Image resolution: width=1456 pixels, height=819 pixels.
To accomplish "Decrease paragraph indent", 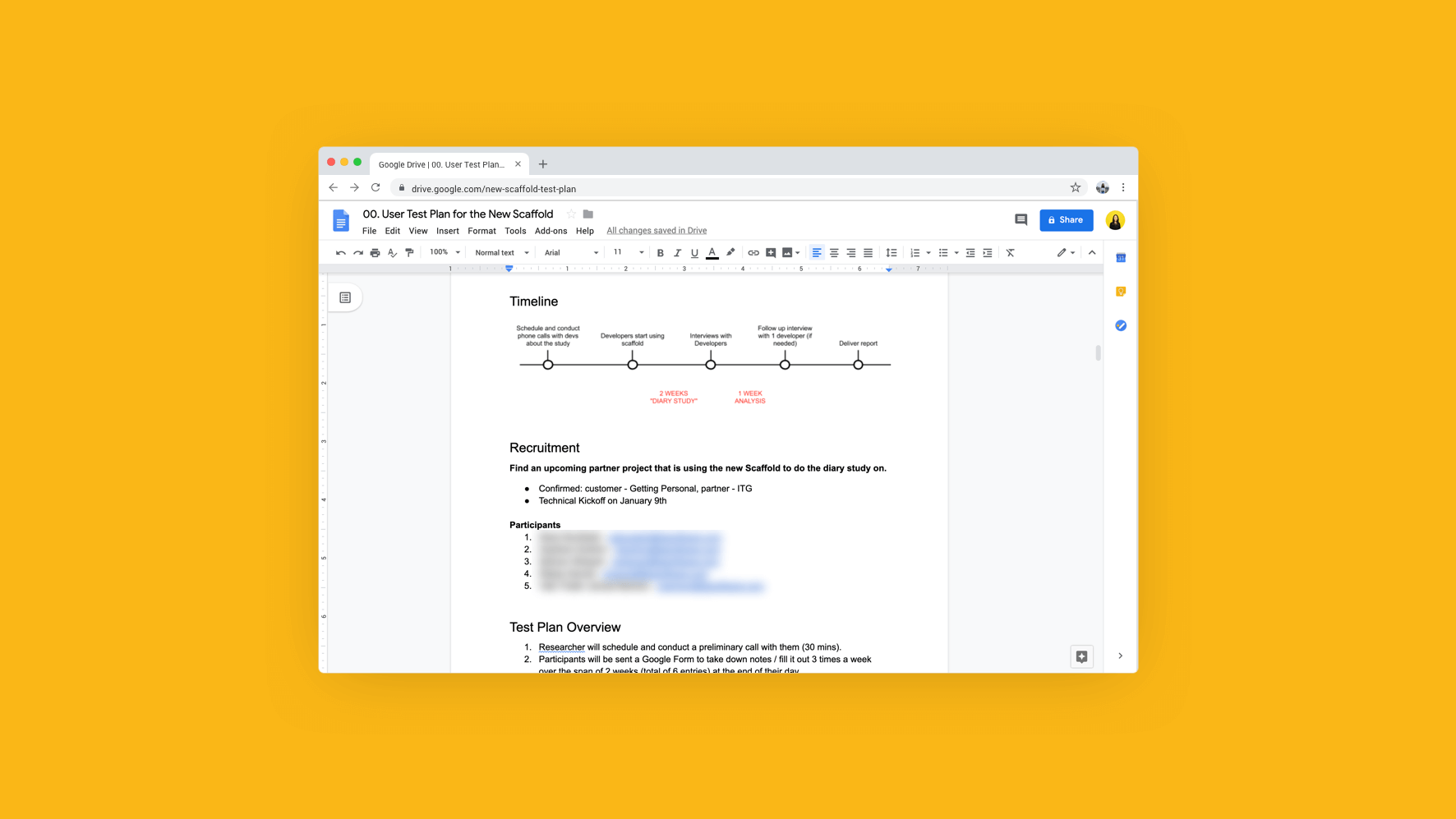I will click(x=970, y=253).
